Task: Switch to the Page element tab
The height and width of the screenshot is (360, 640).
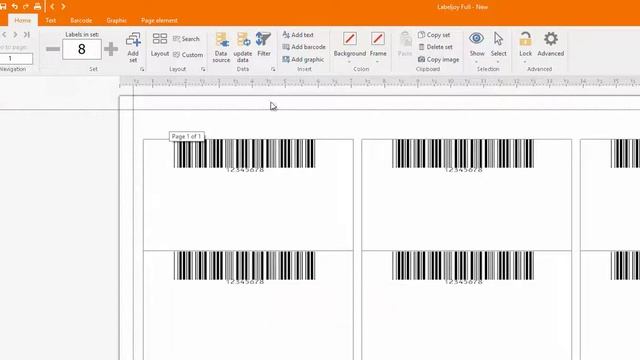Action: (x=159, y=20)
